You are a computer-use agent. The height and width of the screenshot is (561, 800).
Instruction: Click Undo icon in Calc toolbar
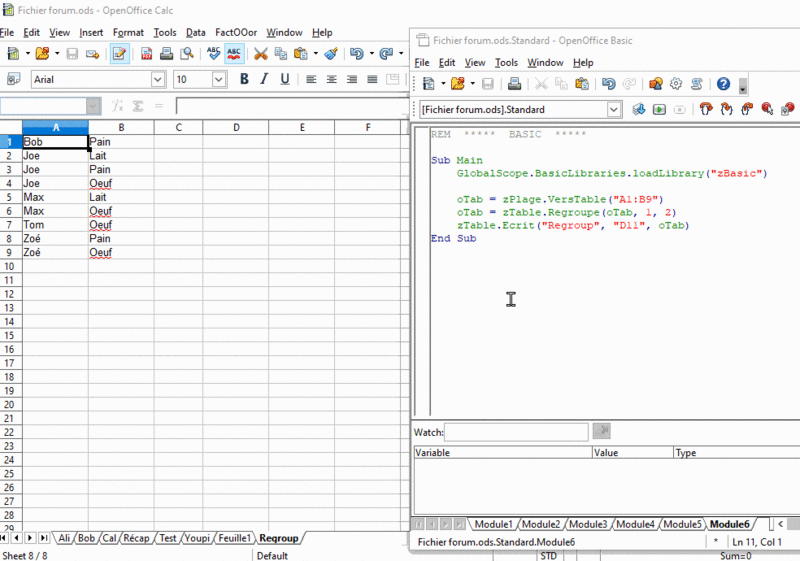click(357, 54)
